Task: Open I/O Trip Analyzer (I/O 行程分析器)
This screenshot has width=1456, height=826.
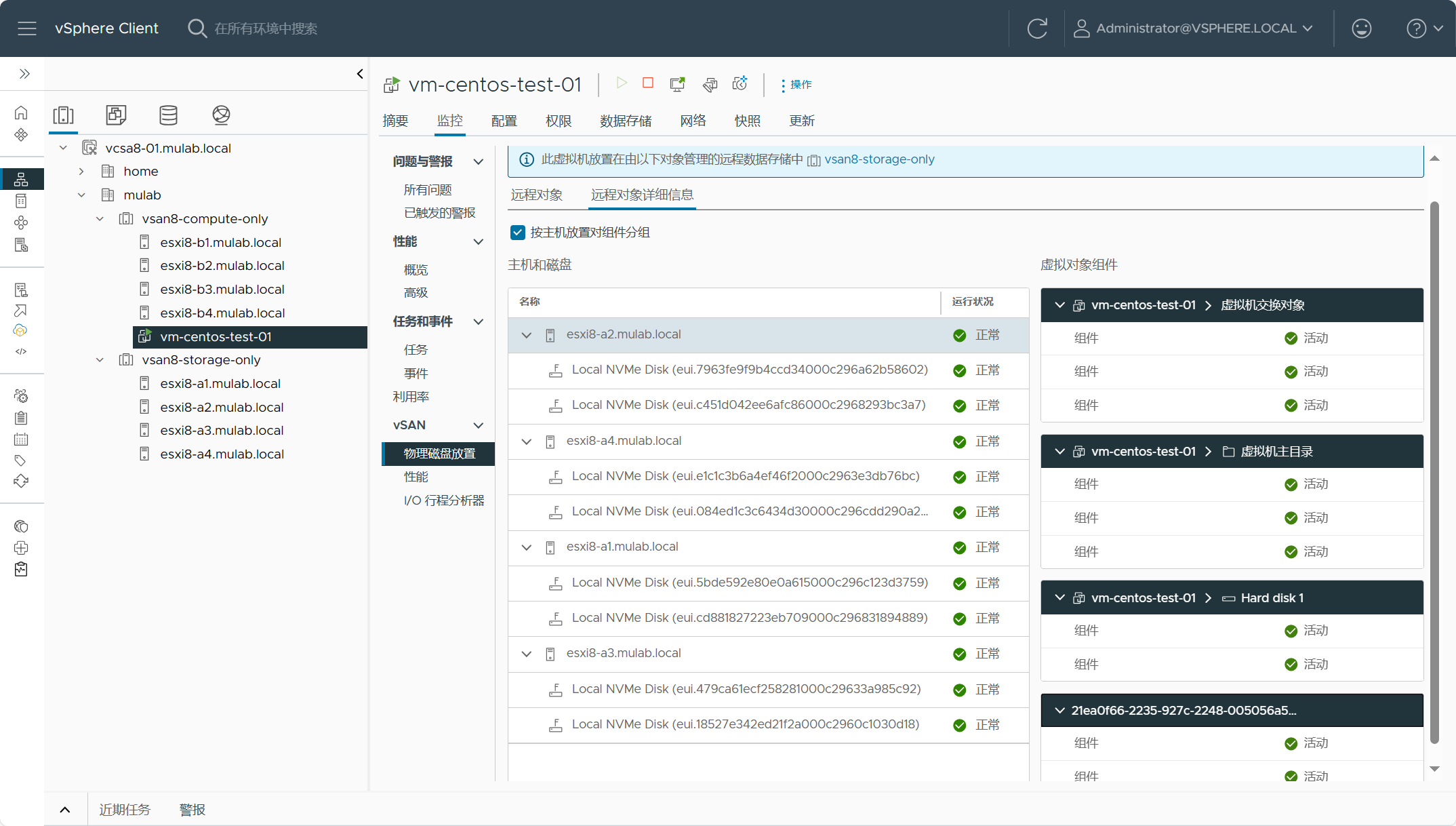Action: (x=444, y=500)
